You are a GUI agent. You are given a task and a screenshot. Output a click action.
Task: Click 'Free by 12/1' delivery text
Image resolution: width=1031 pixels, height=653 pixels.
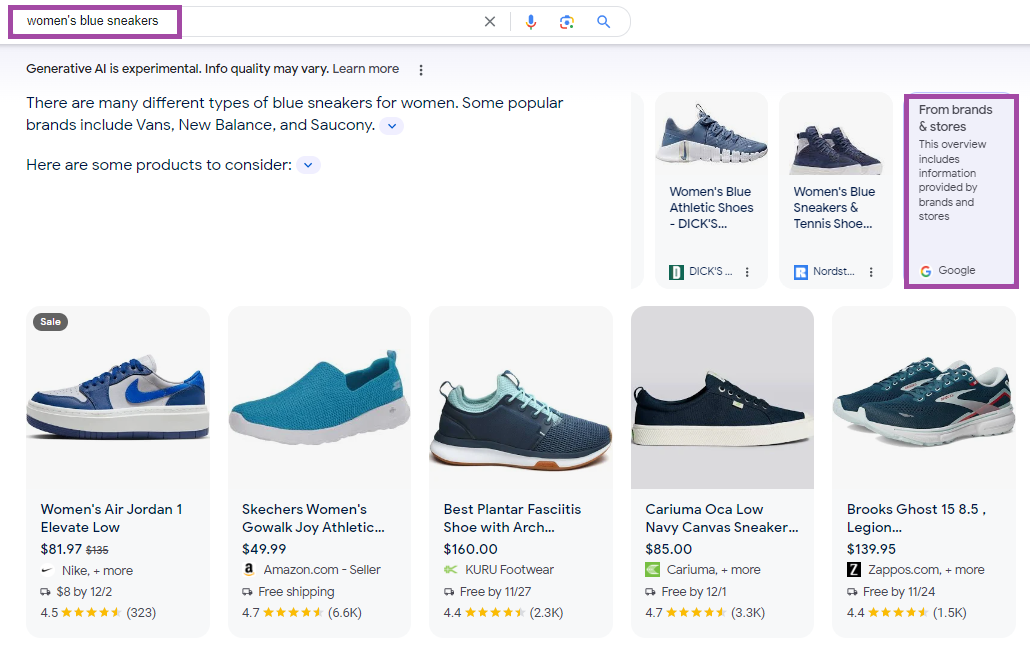[x=694, y=592]
